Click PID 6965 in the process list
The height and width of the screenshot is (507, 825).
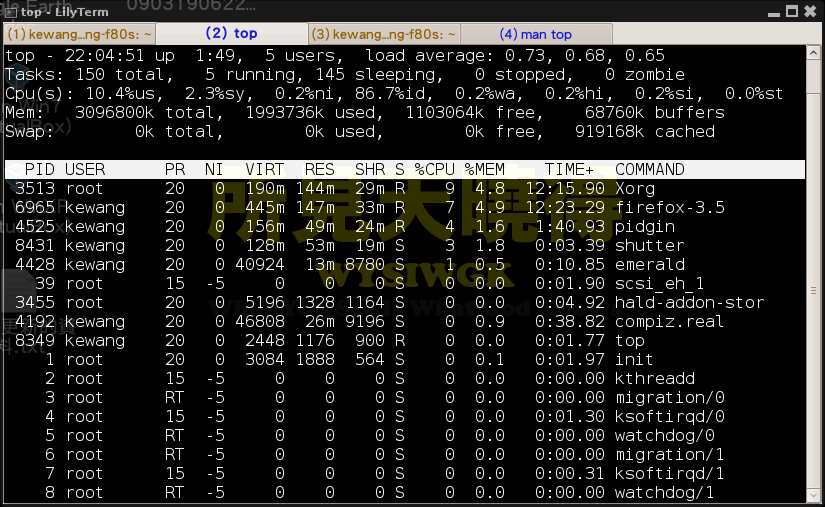click(35, 207)
